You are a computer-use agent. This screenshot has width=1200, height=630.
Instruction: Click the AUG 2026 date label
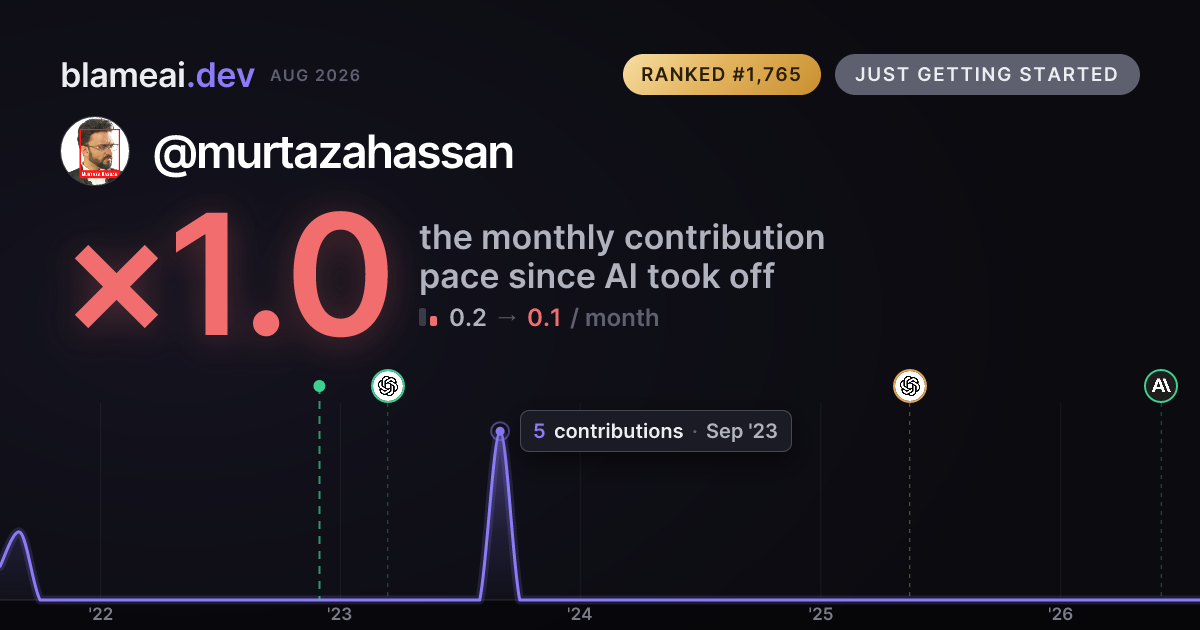click(x=315, y=76)
